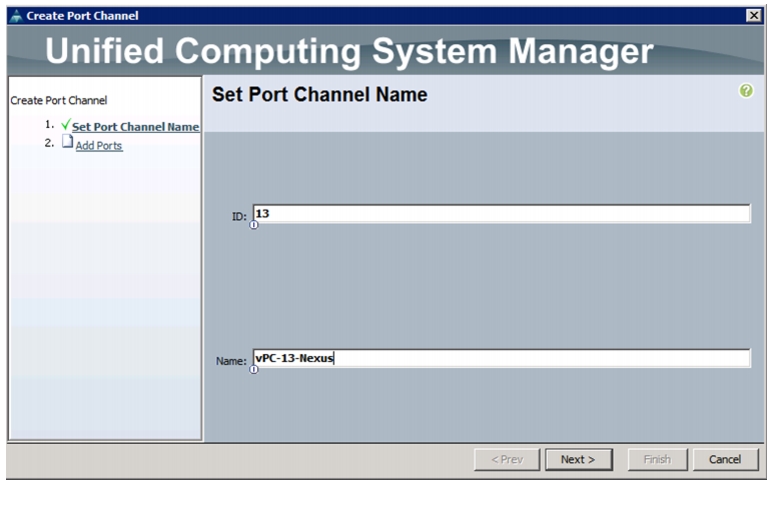Focus the Name field with vPC-13-Nexus
Image resolution: width=771 pixels, height=516 pixels.
[502, 358]
